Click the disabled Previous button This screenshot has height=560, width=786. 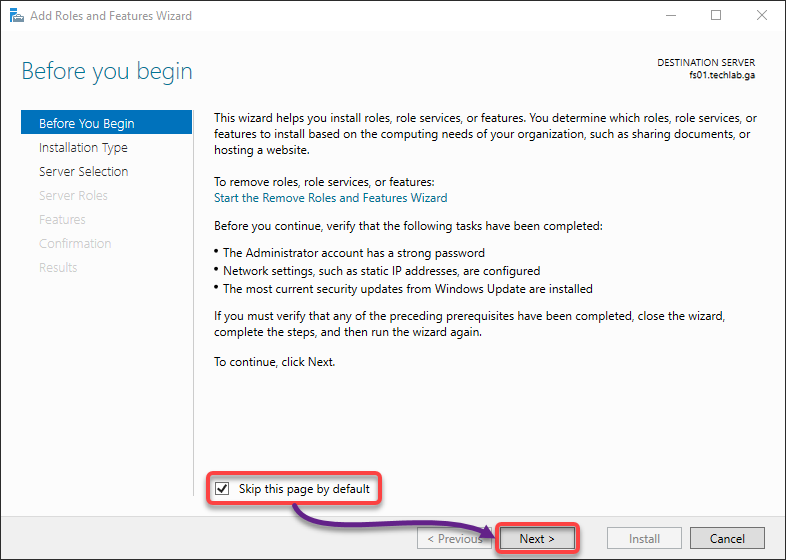454,538
